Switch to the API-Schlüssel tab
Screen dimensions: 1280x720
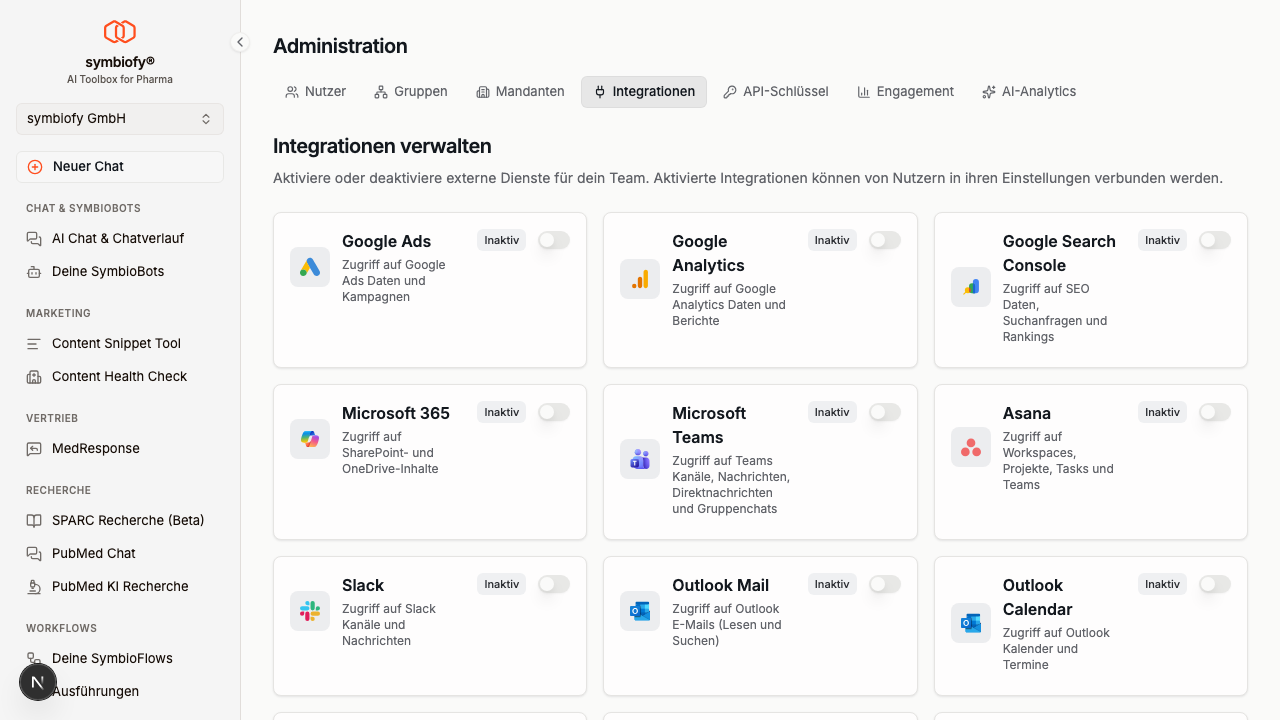776,91
